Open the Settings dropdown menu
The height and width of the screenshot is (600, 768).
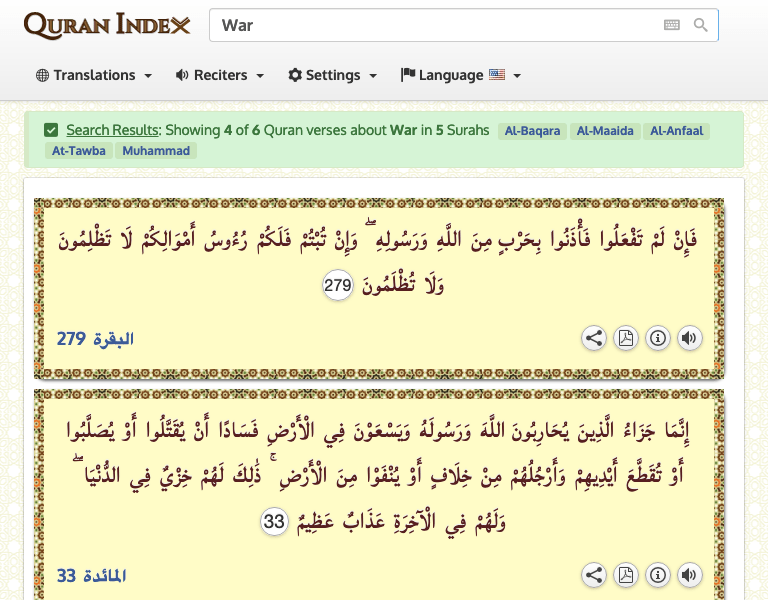coord(333,75)
